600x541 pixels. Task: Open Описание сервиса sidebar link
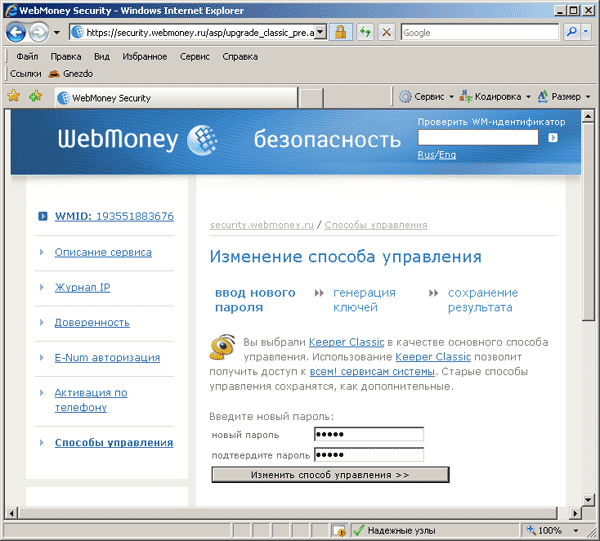click(103, 252)
